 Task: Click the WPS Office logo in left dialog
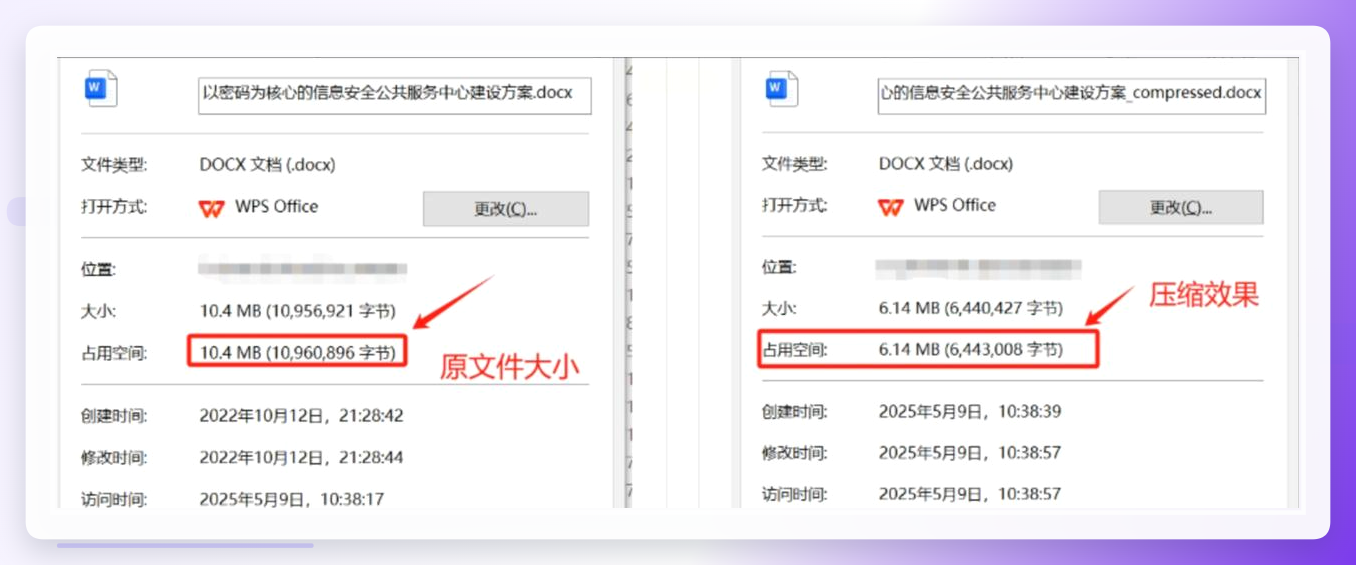pyautogui.click(x=212, y=208)
